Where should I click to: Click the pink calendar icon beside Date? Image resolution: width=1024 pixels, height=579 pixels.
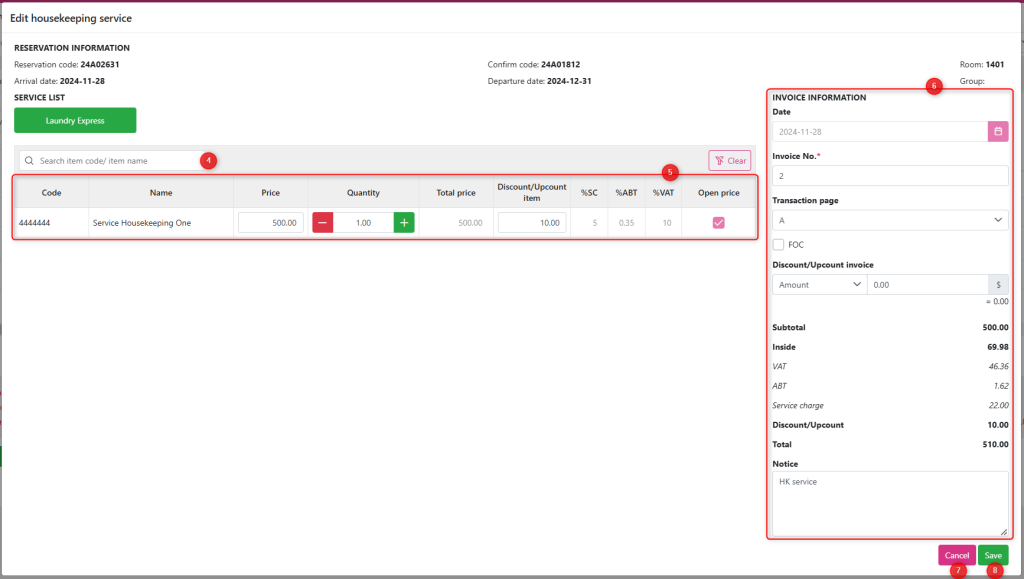tap(997, 131)
